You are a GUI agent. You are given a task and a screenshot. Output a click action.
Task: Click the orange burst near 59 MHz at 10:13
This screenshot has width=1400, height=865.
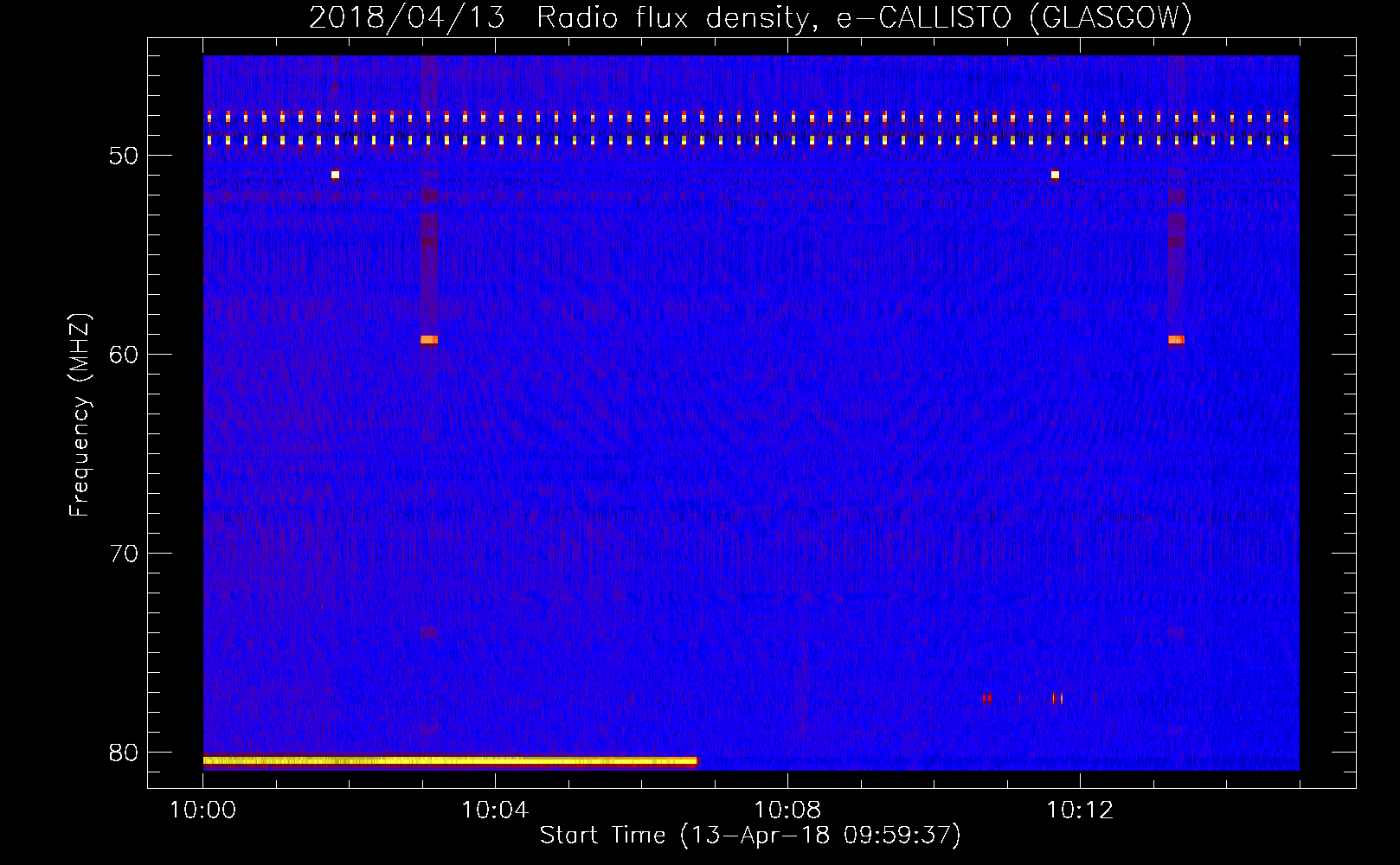pyautogui.click(x=1176, y=340)
